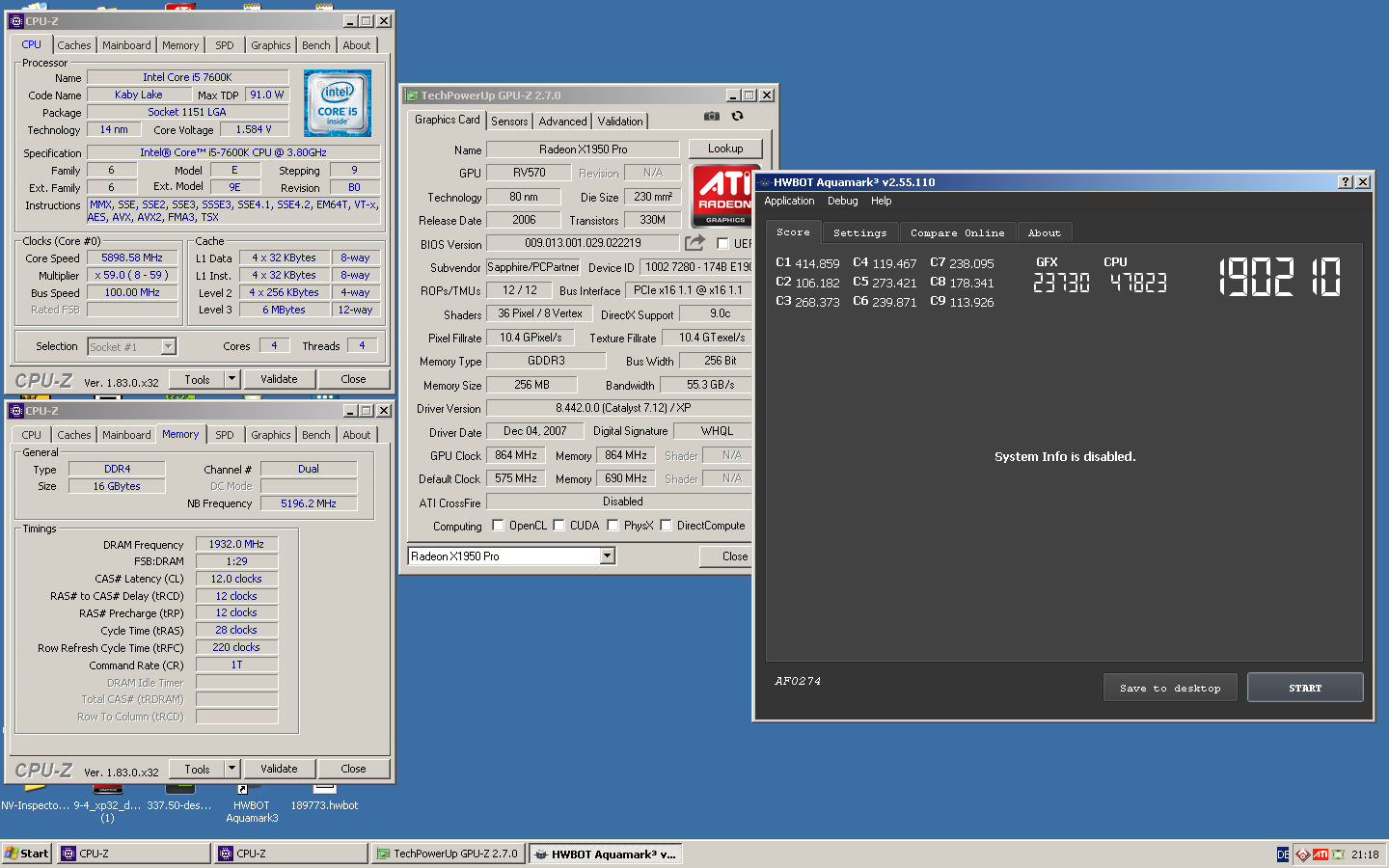Click the NB Frequency value 5196.2 MHz
Viewport: 1389px width, 868px height.
click(x=309, y=503)
